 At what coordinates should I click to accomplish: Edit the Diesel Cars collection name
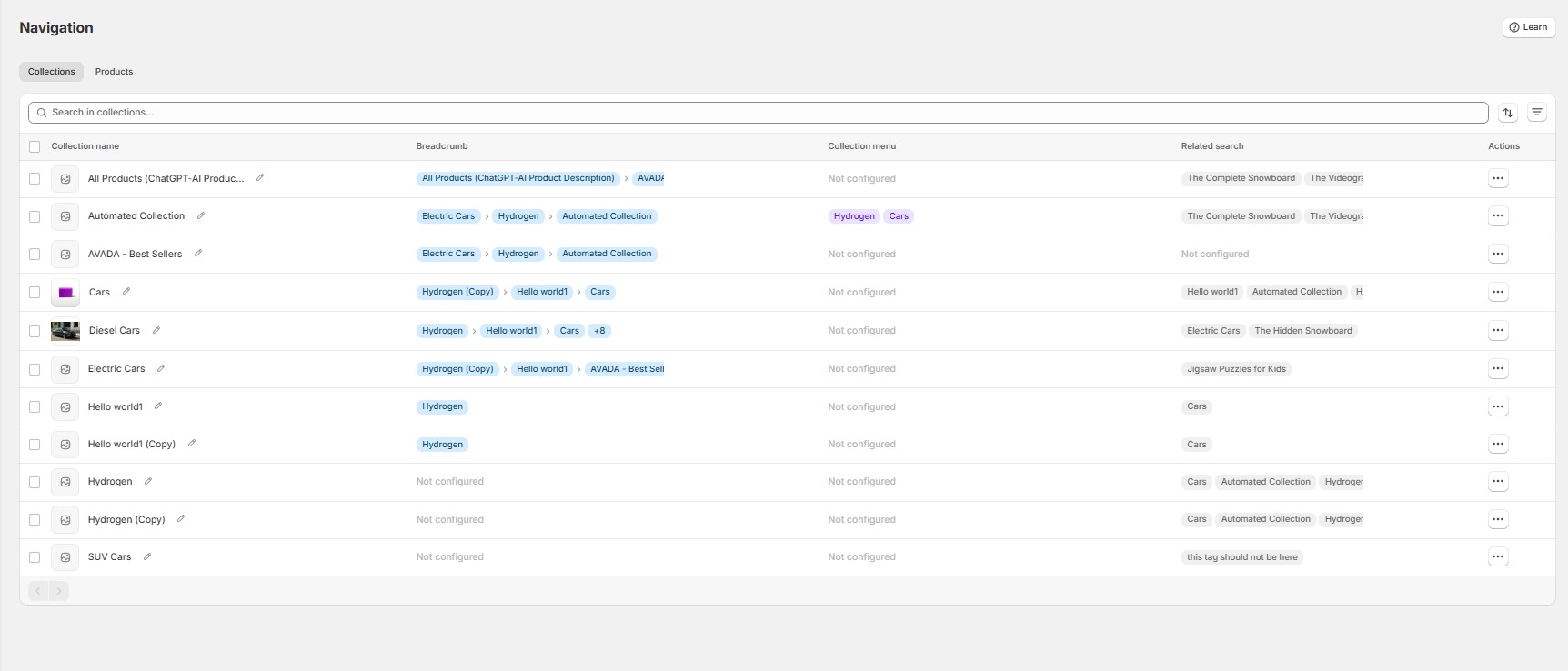coord(156,330)
